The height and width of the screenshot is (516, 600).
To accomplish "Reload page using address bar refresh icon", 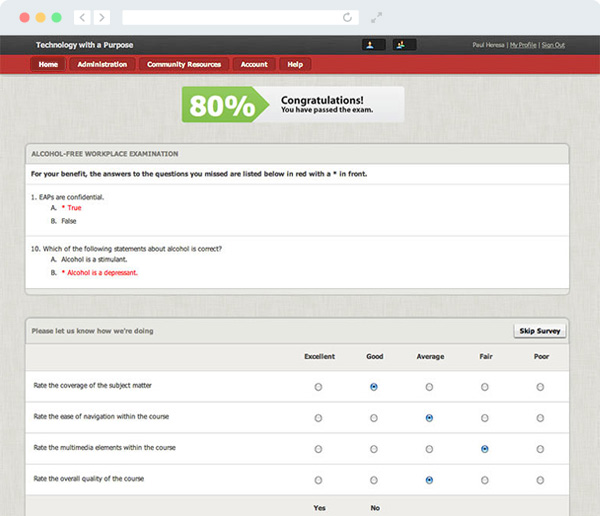I will (x=347, y=18).
